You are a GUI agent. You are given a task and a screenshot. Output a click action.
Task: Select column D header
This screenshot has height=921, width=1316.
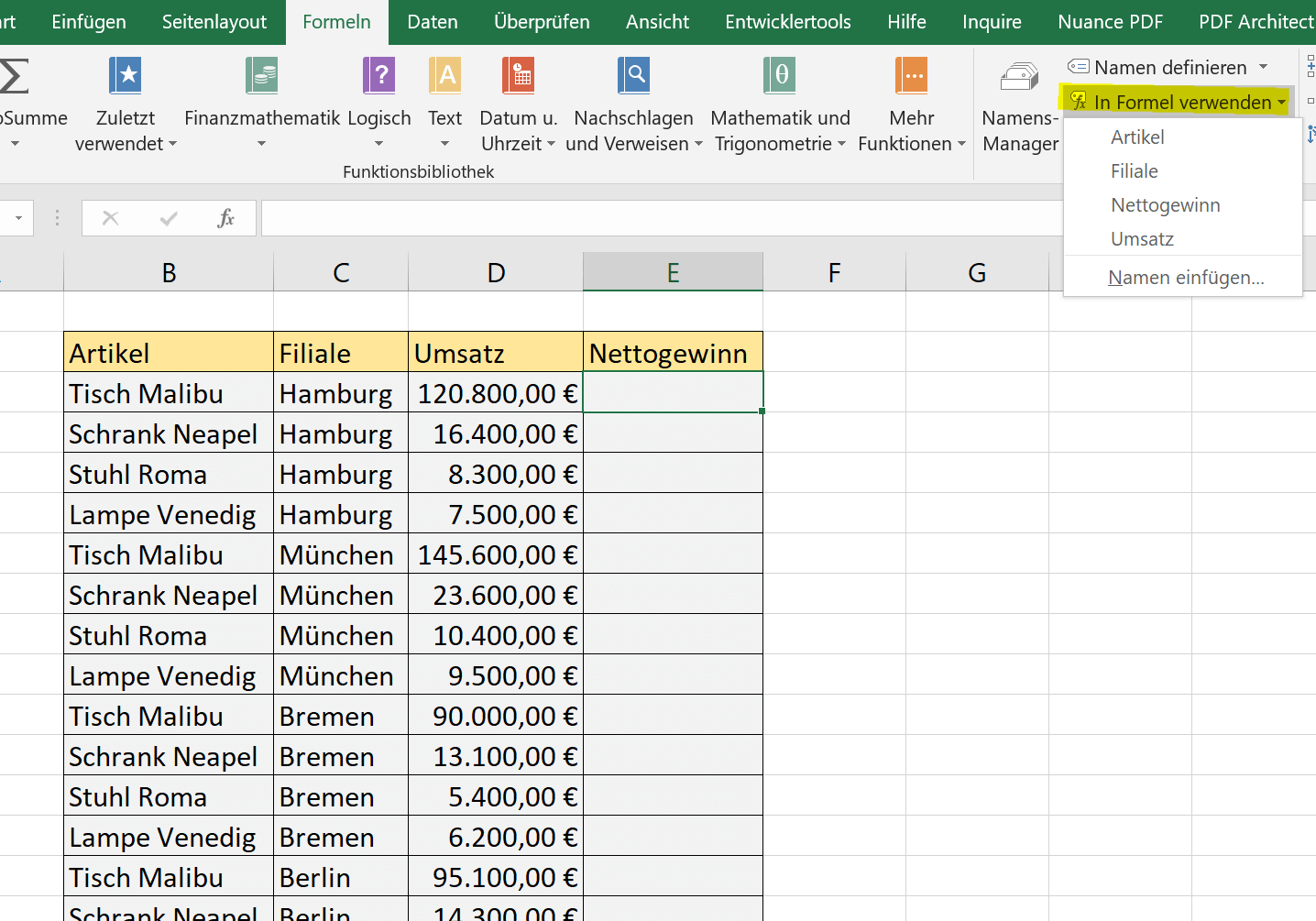pyautogui.click(x=496, y=272)
